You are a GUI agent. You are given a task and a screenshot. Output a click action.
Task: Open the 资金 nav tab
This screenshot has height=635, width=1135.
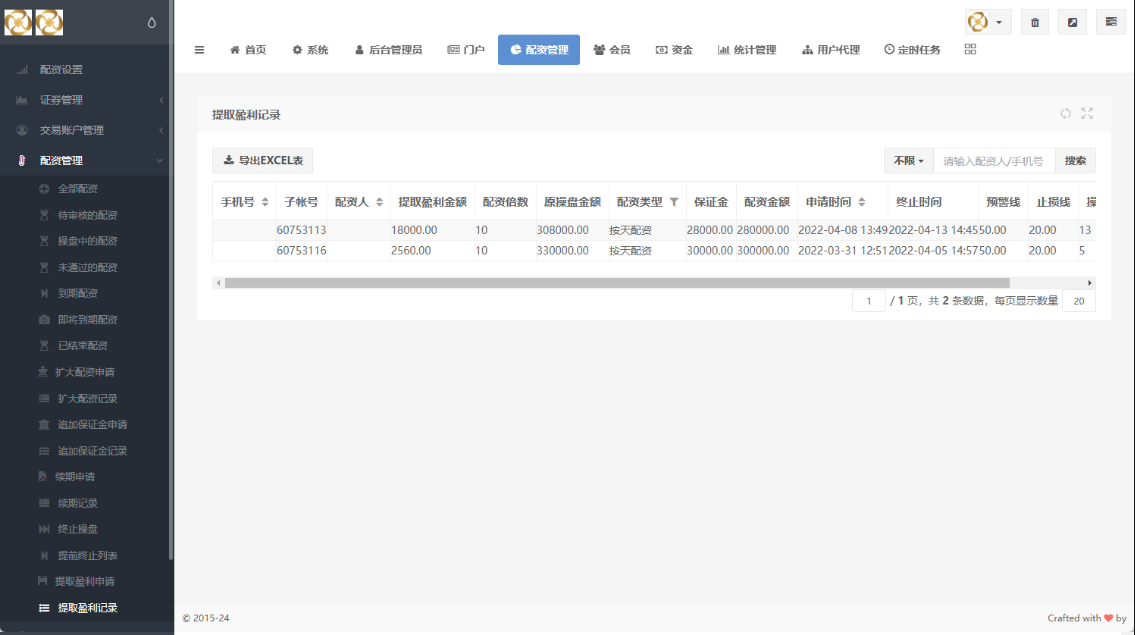675,50
